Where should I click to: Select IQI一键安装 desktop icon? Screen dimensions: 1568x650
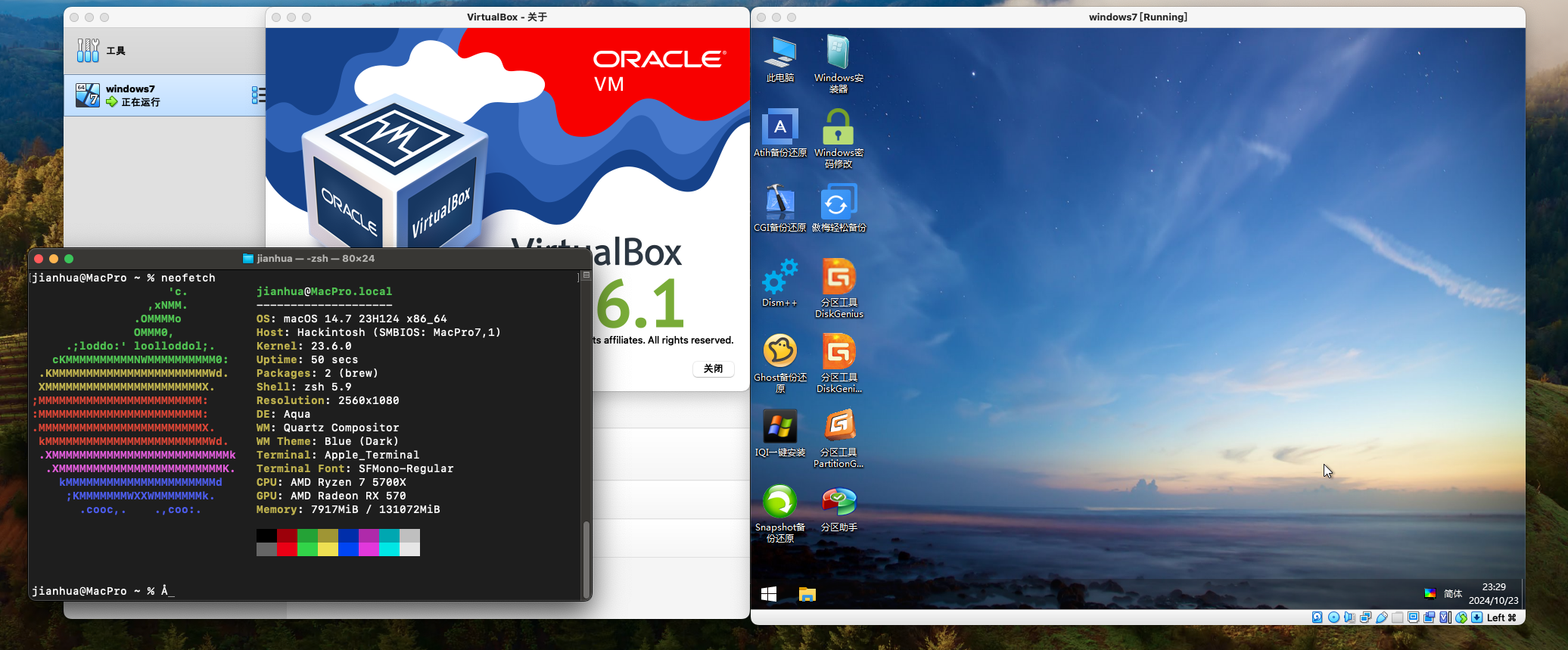pyautogui.click(x=780, y=433)
